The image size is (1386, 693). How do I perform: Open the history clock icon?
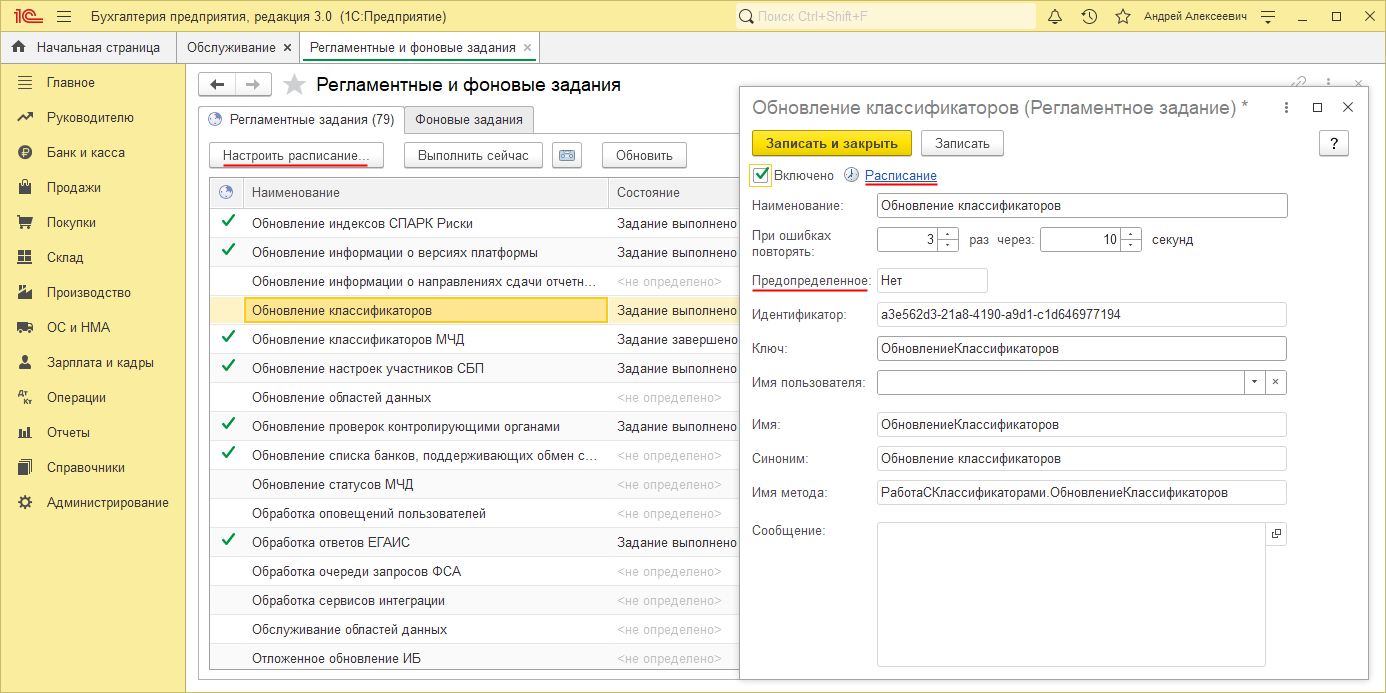pyautogui.click(x=1089, y=17)
